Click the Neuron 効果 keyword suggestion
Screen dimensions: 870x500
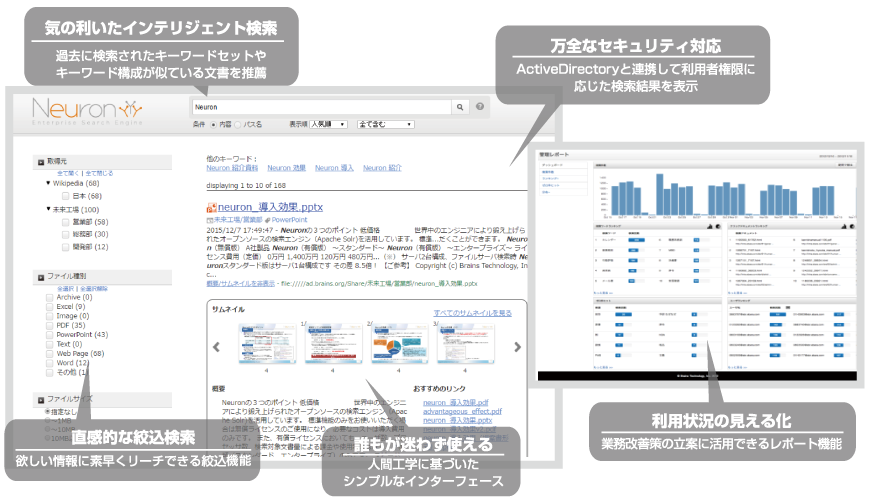point(286,168)
